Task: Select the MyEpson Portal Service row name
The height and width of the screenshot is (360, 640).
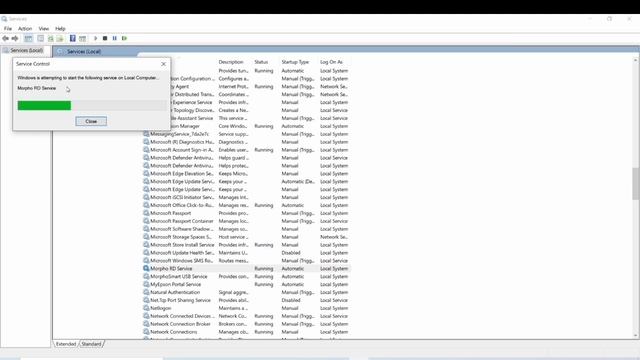Action: pos(176,284)
